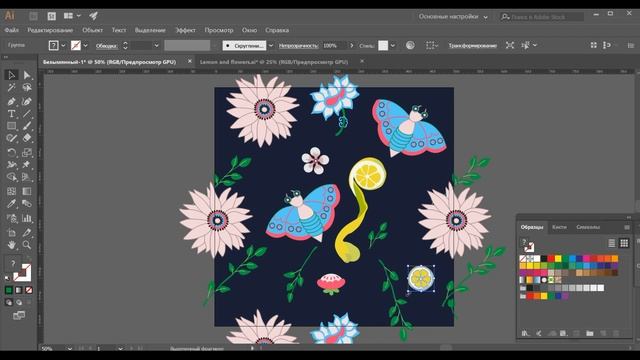Pick the Magic Wand tool
The width and height of the screenshot is (640, 360).
pos(11,88)
